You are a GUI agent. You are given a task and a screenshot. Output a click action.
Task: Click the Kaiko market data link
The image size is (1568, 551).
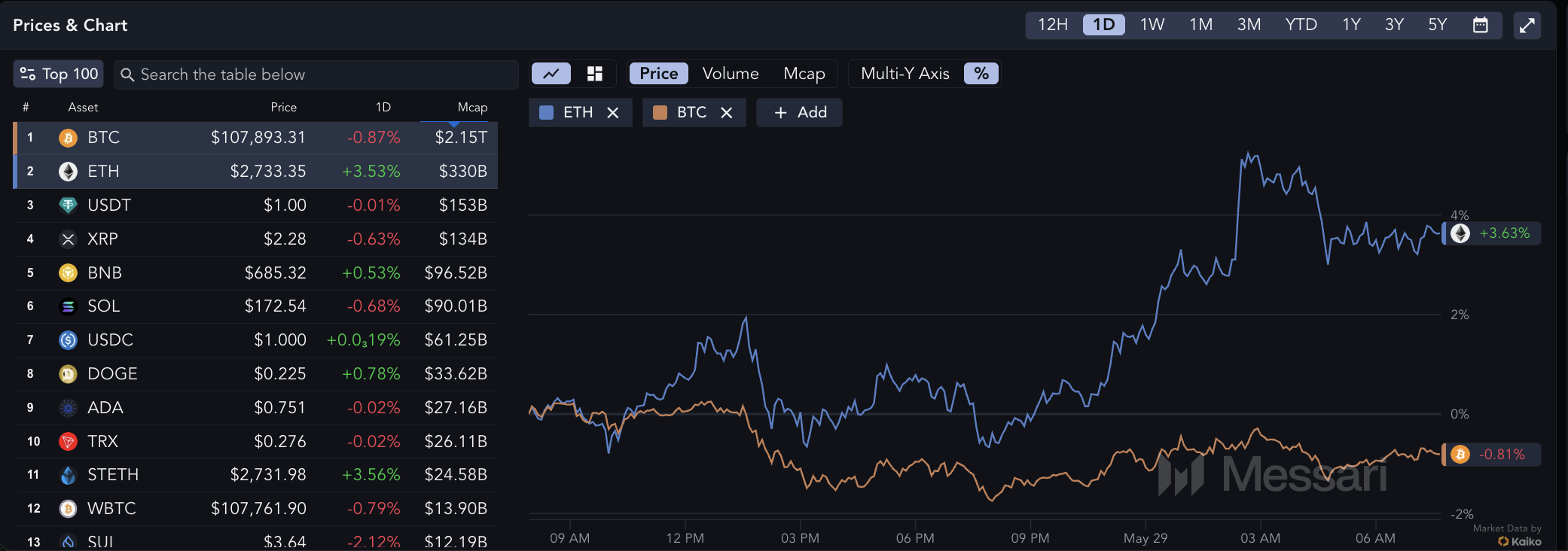click(x=1520, y=541)
